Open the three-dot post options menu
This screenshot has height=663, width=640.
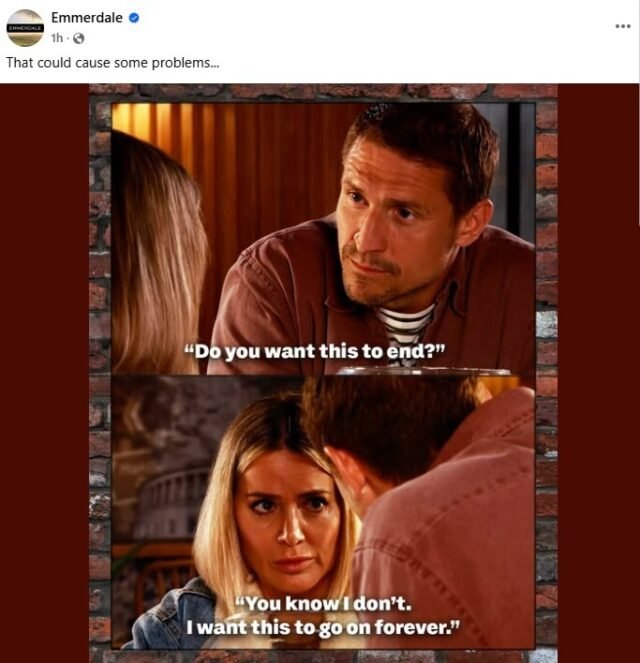pyautogui.click(x=623, y=26)
